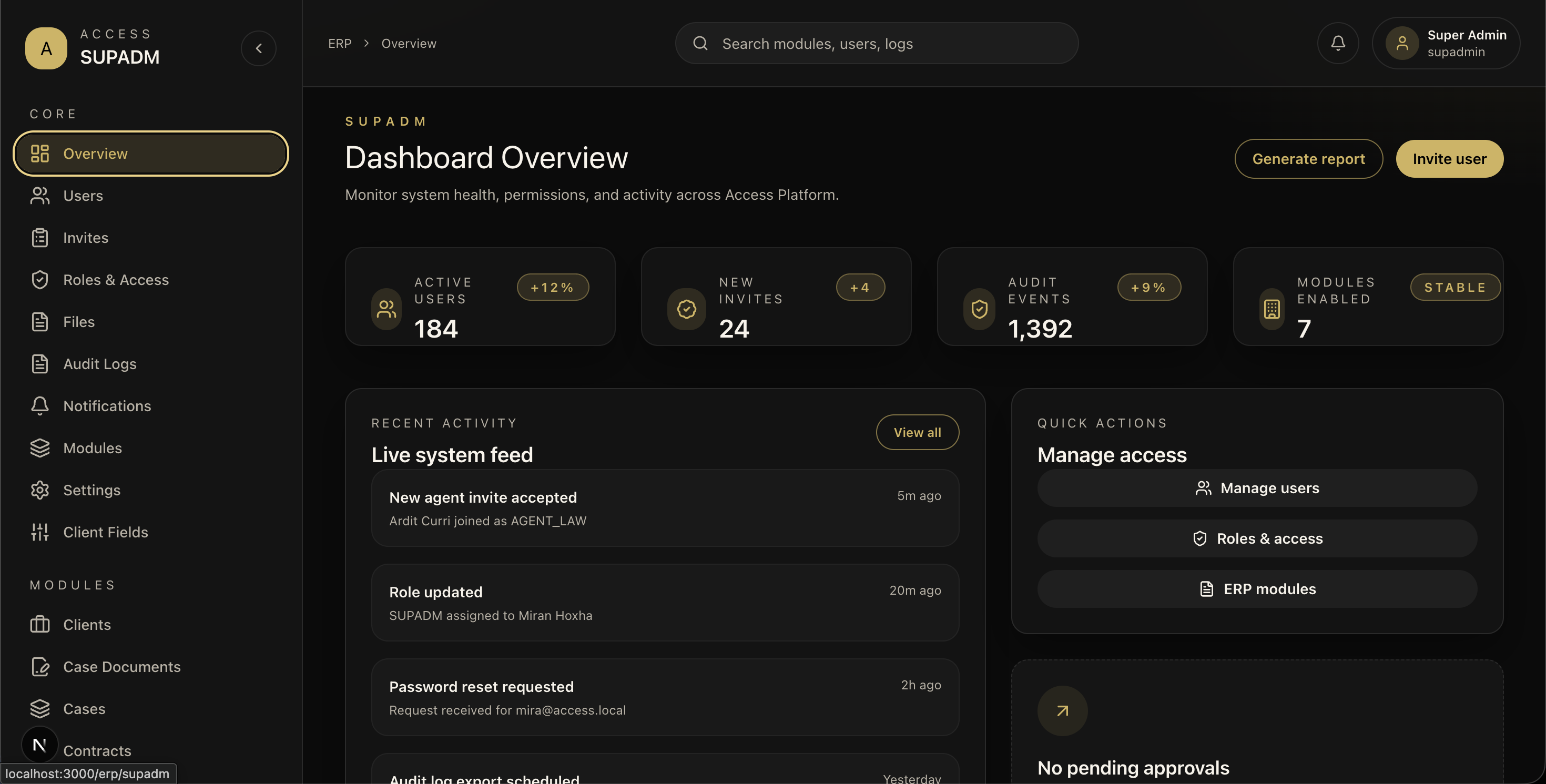Open Settings from the sidebar
This screenshot has width=1546, height=784.
coord(150,490)
